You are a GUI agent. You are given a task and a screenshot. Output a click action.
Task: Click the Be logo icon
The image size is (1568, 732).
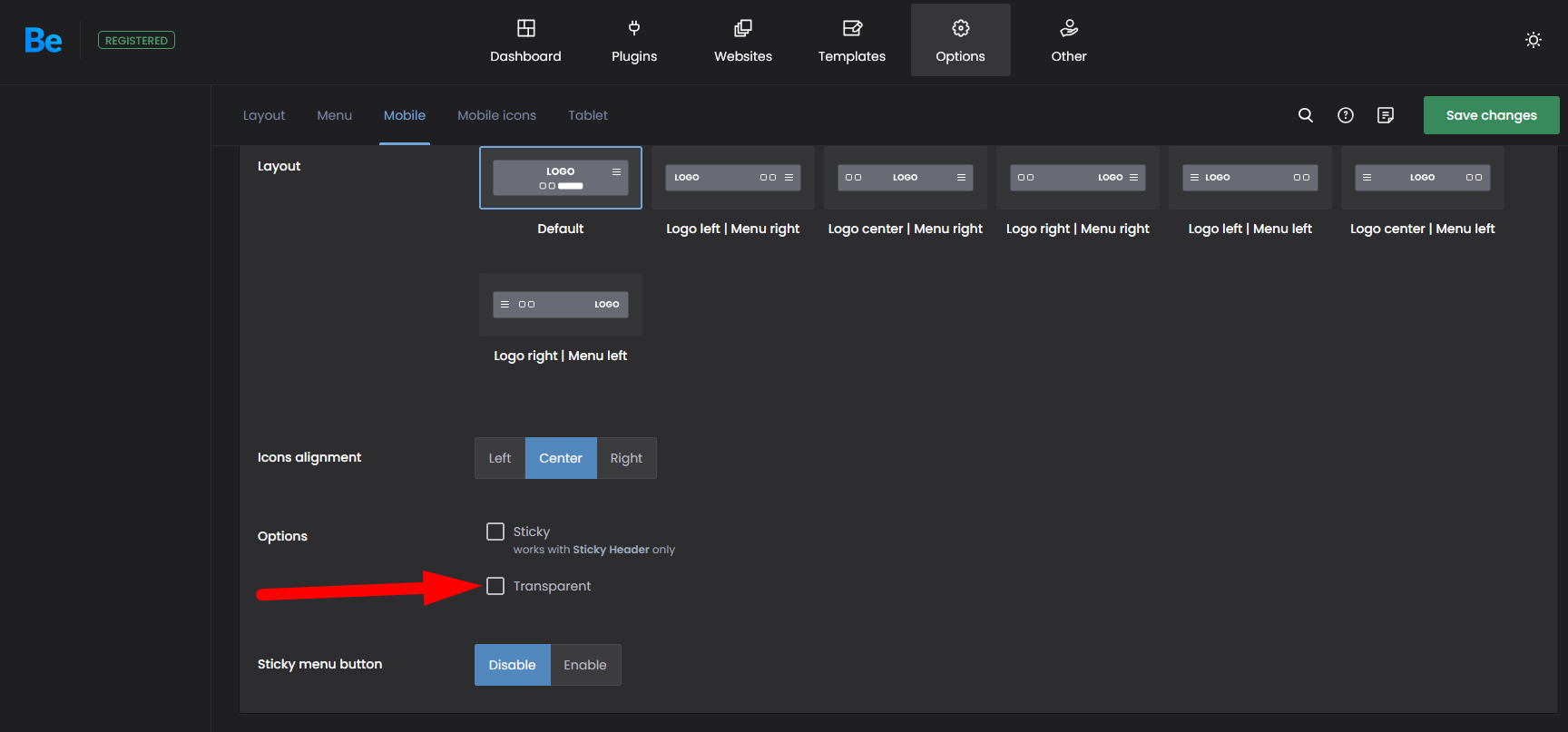click(43, 41)
